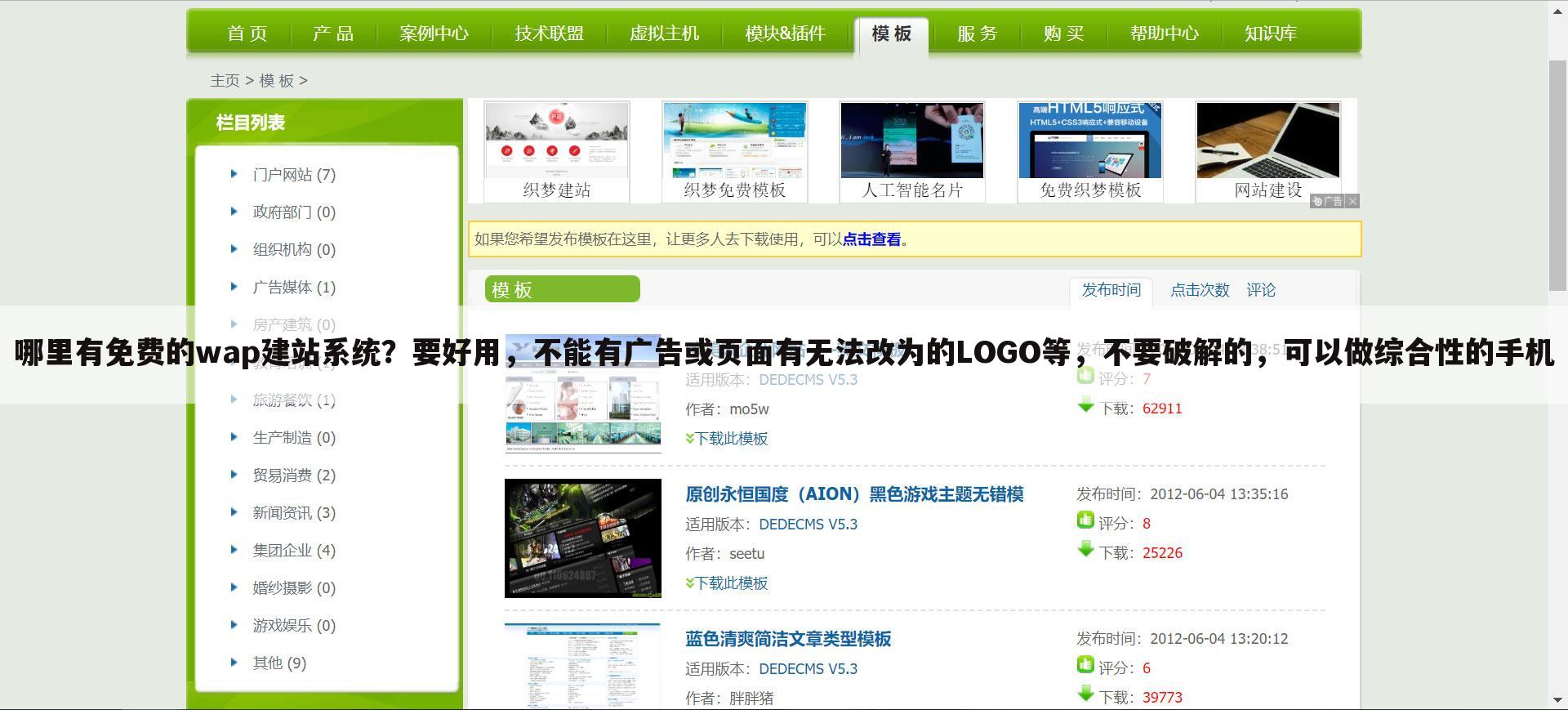Click download arrow icon beside 62911
1568x710 pixels.
(1085, 405)
